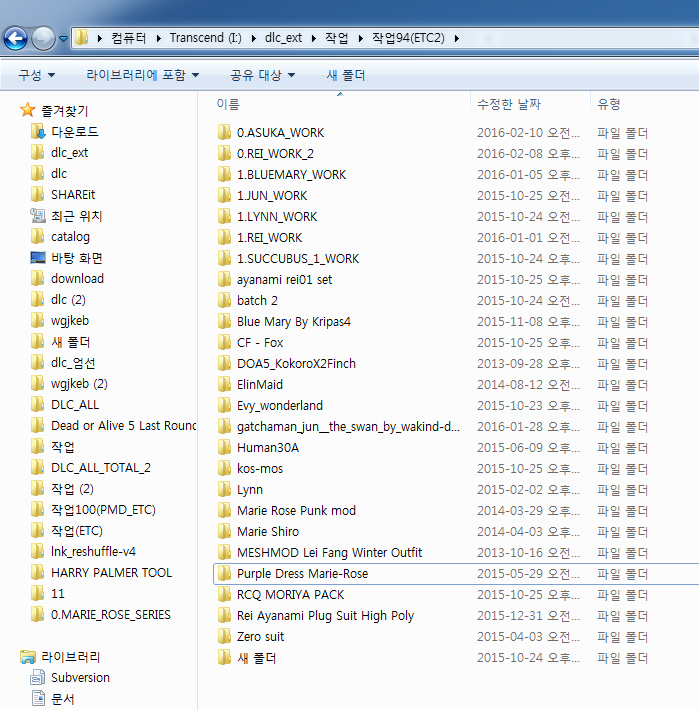Click the Back navigation arrow button
This screenshot has width=699, height=710.
pos(15,39)
